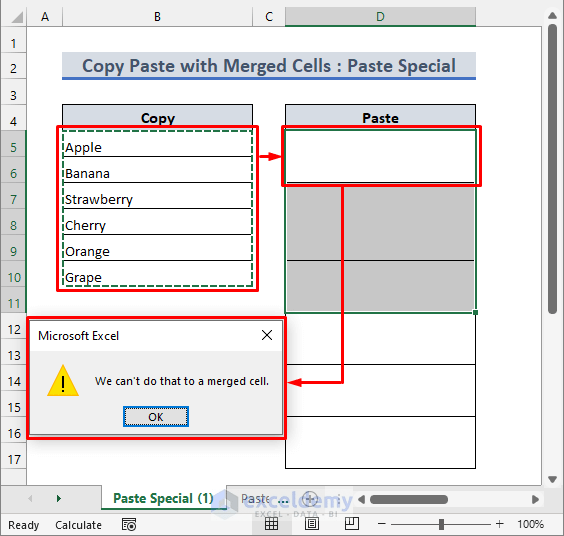This screenshot has height=536, width=564.
Task: Click the previous sheet navigation arrow
Action: [30, 499]
